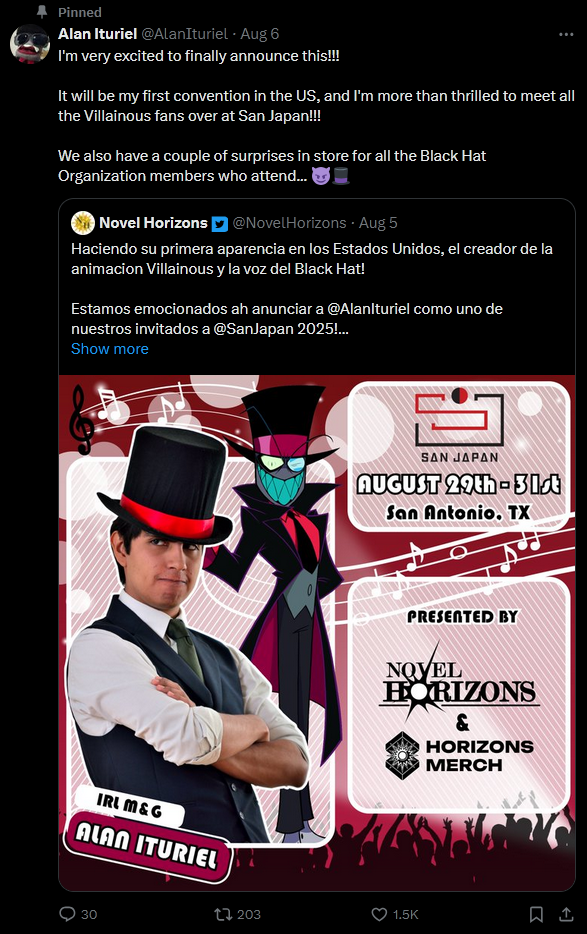Bookmark this post
Screen dimensions: 587x934
[536, 914]
